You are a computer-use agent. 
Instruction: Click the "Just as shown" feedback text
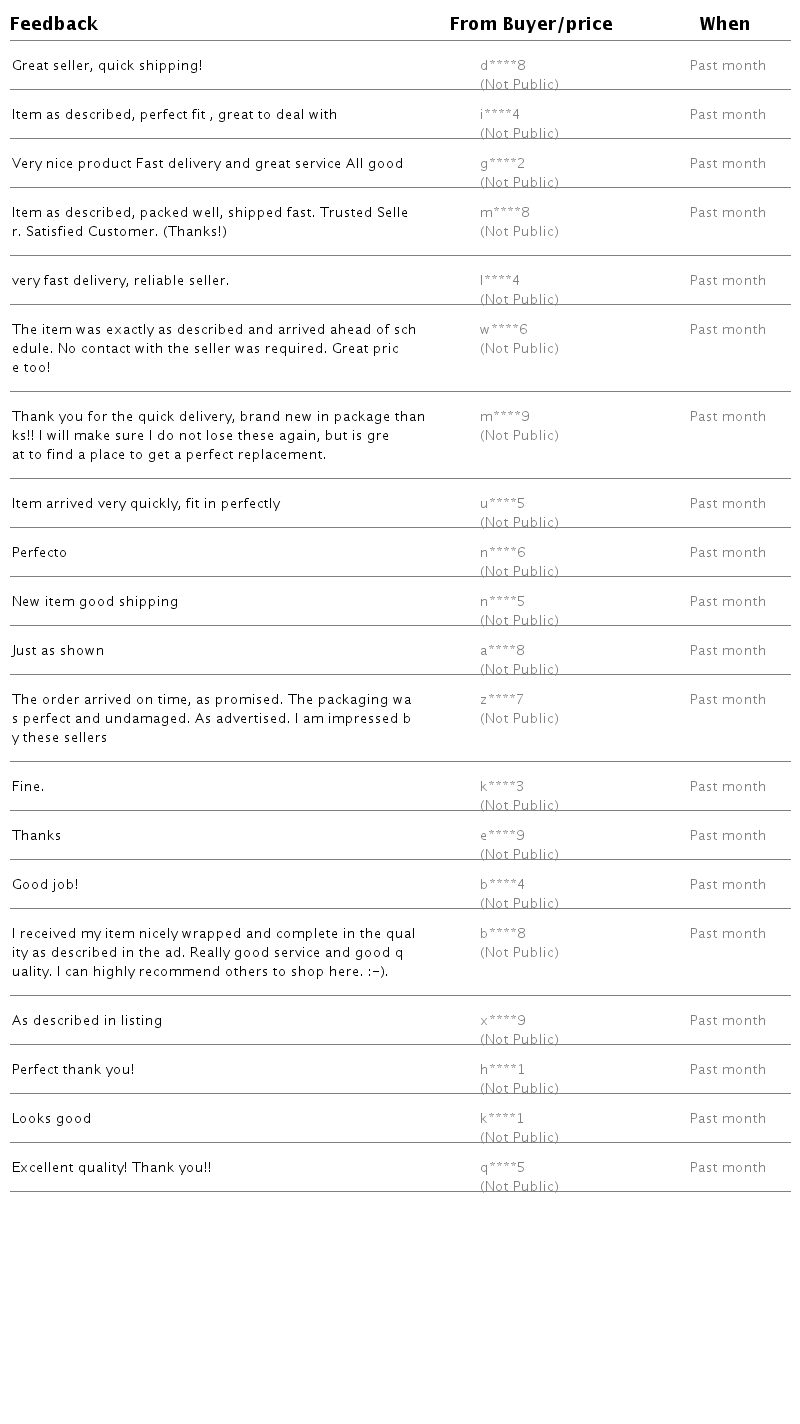[58, 651]
